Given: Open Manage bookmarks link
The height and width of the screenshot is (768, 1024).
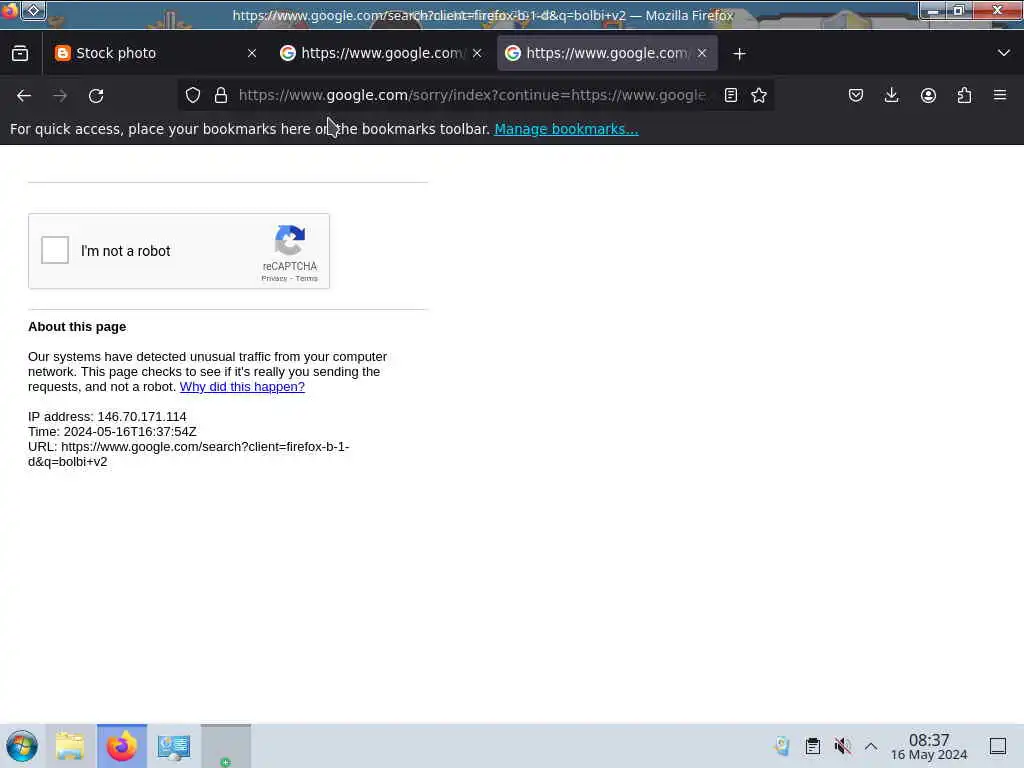Looking at the screenshot, I should [x=566, y=129].
